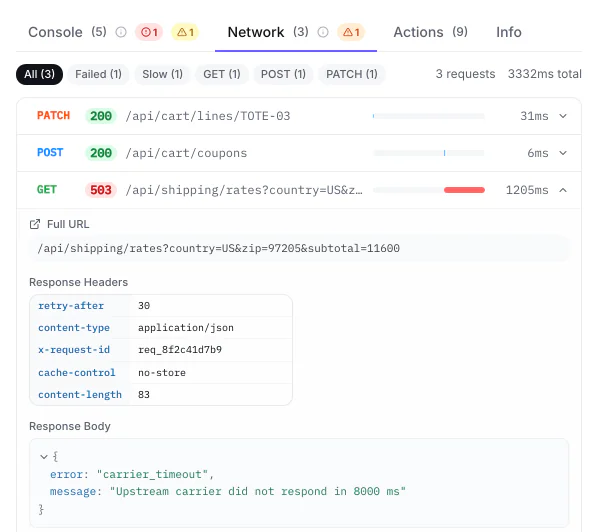Click the retry-after header name

pyautogui.click(x=71, y=306)
